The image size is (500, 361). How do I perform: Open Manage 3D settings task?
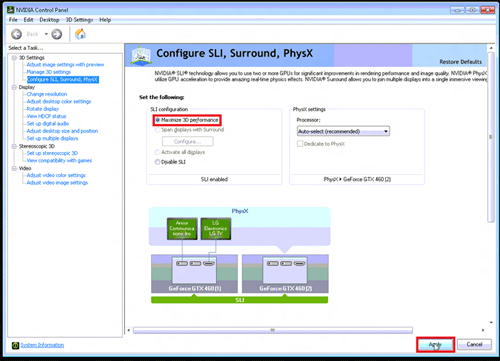coord(49,72)
